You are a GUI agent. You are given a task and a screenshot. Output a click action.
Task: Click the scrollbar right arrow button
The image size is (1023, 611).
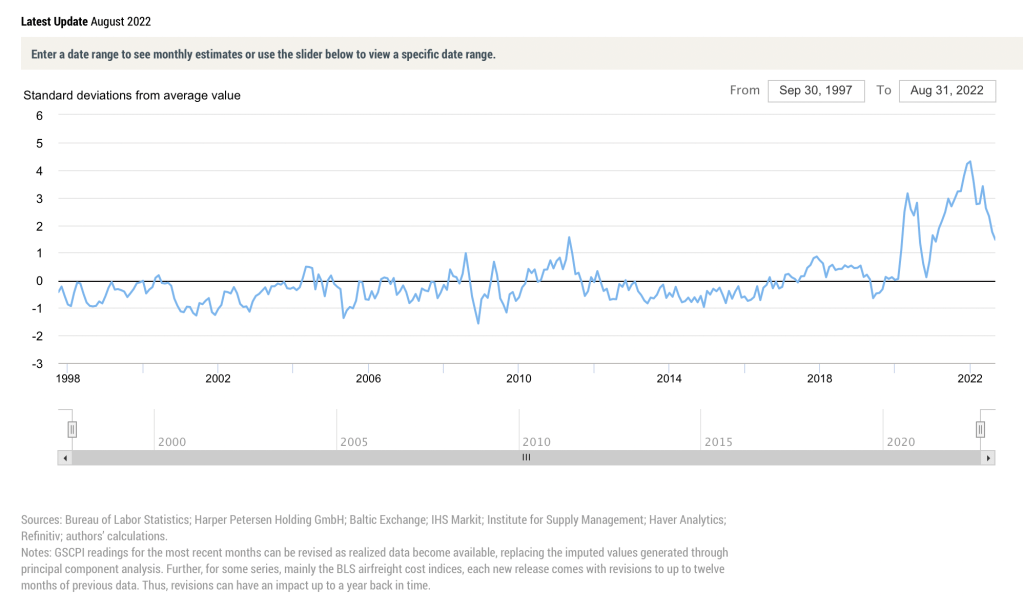(989, 458)
